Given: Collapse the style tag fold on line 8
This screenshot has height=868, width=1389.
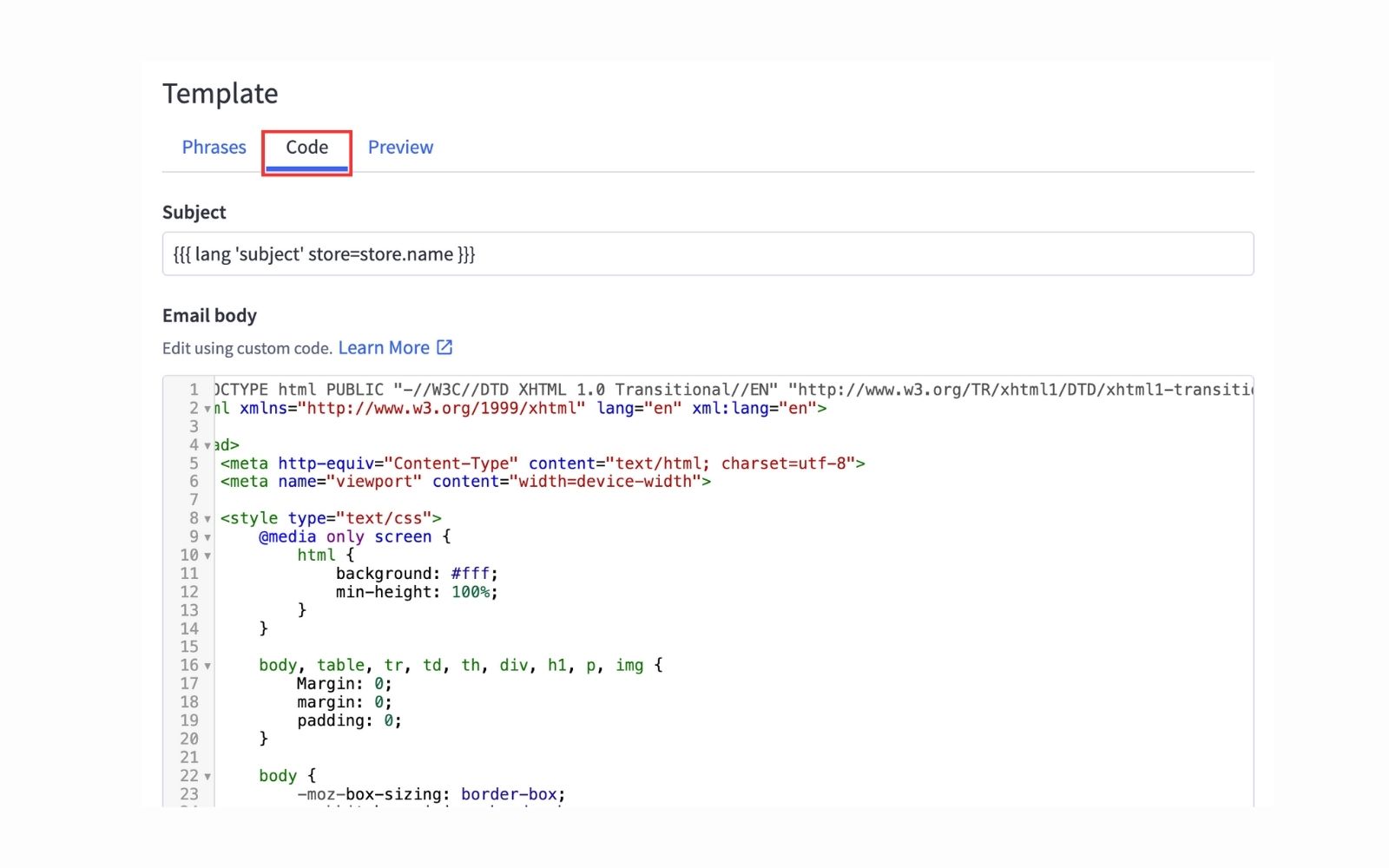Looking at the screenshot, I should coord(207,519).
